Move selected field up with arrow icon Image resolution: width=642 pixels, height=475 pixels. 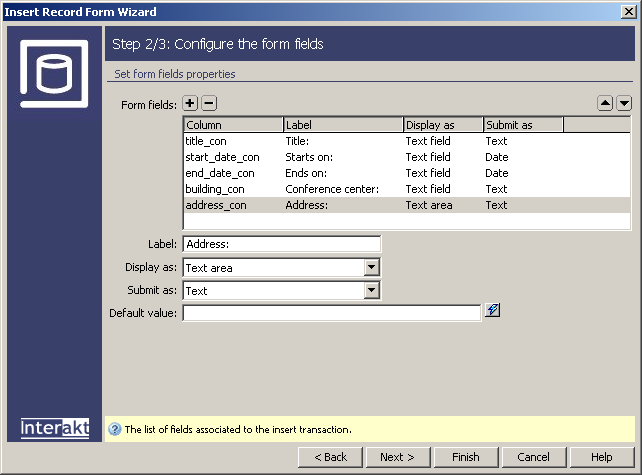[605, 103]
